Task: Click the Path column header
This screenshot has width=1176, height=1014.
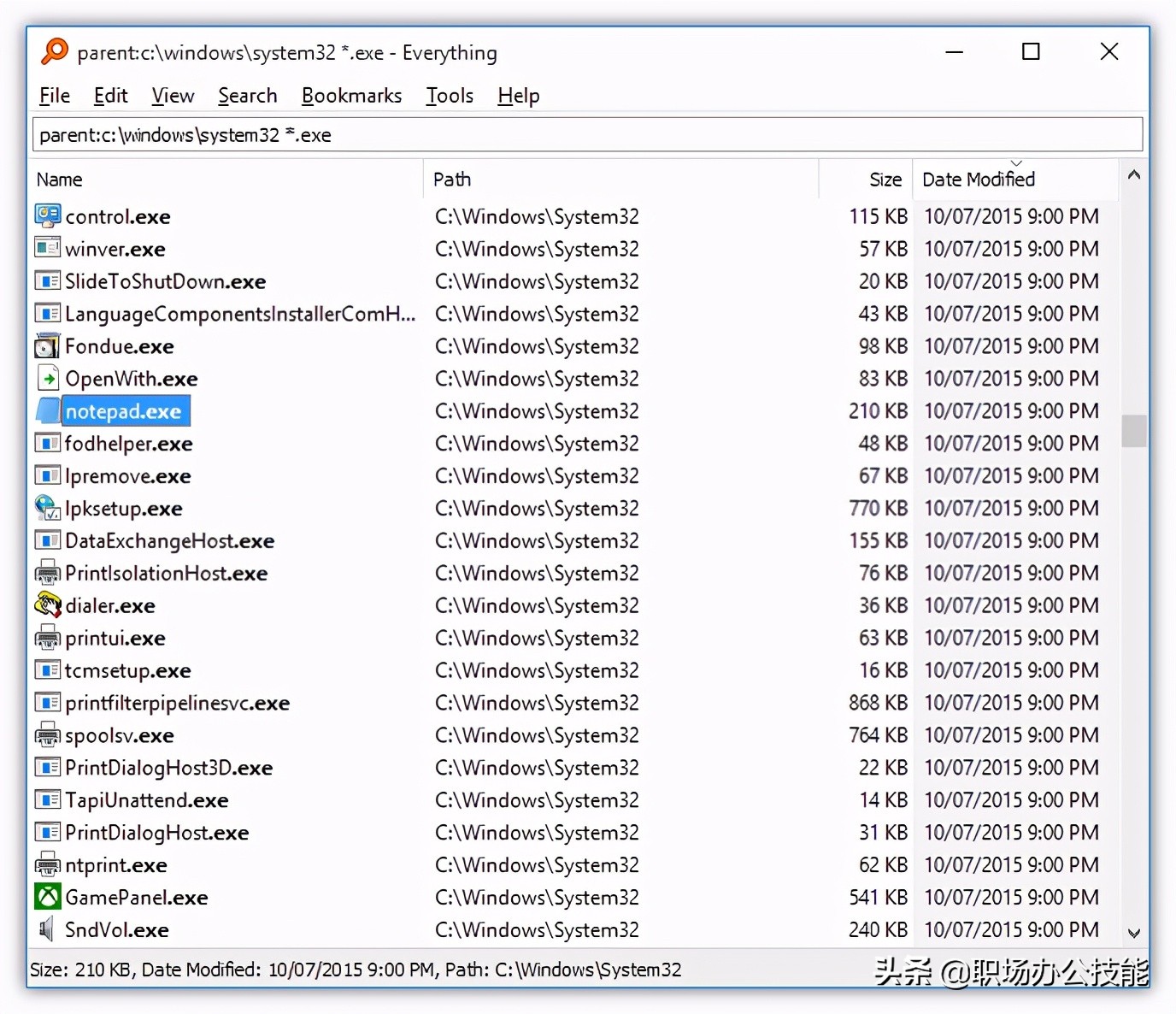Action: (x=452, y=180)
